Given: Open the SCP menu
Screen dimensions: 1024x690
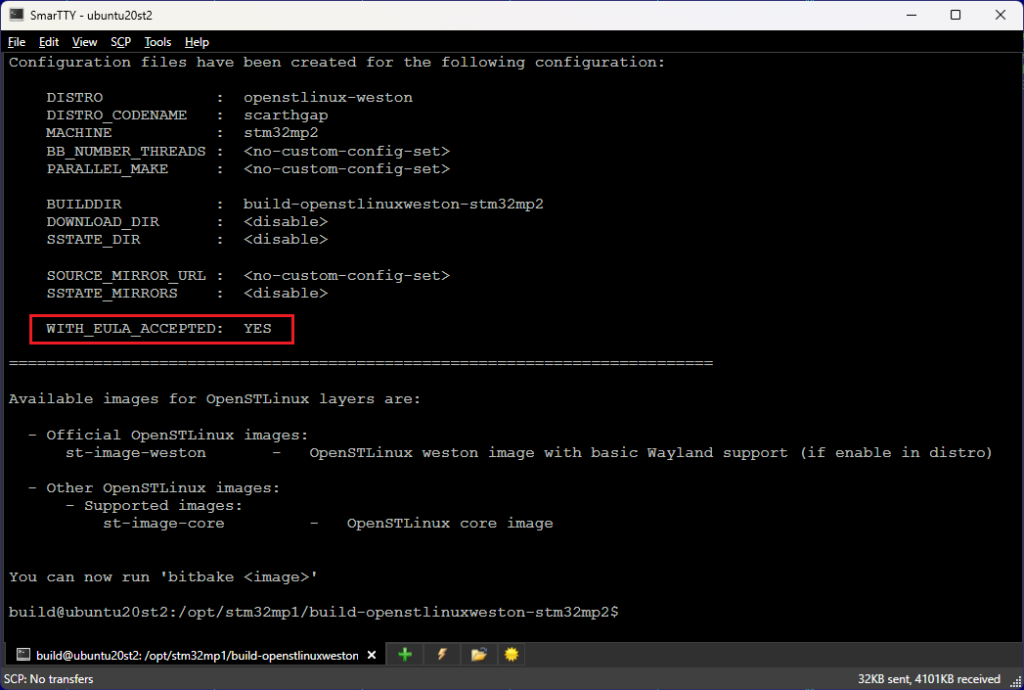Looking at the screenshot, I should pos(120,42).
